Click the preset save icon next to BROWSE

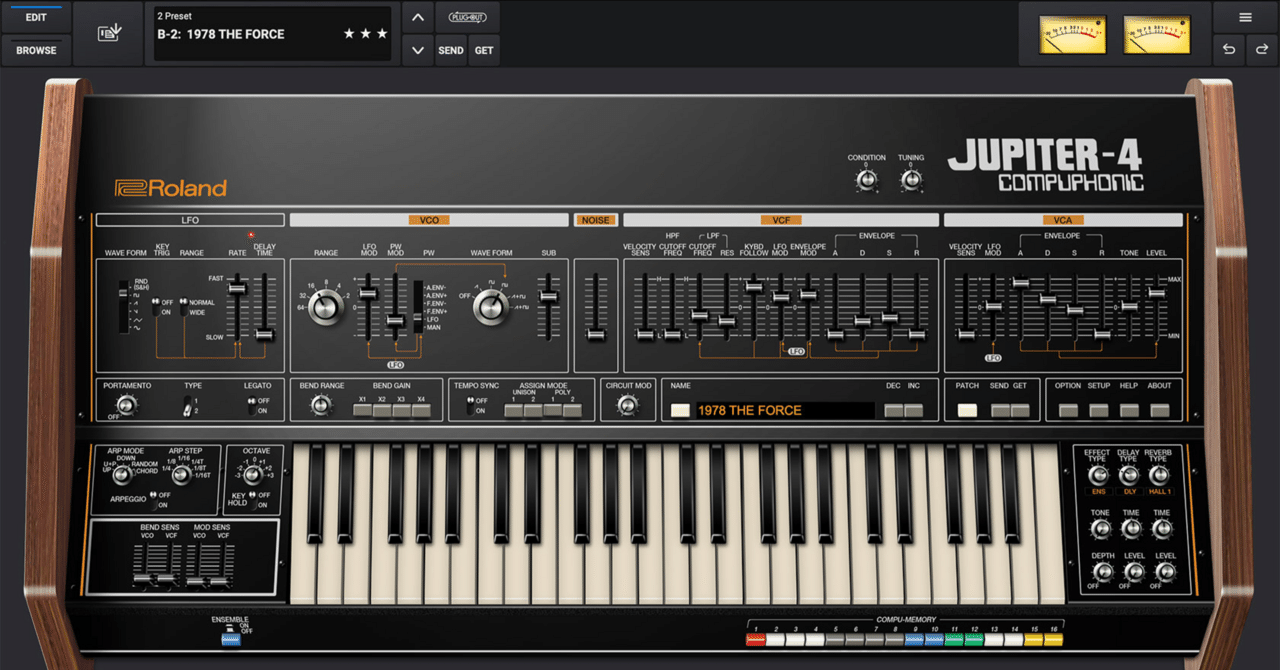click(108, 32)
